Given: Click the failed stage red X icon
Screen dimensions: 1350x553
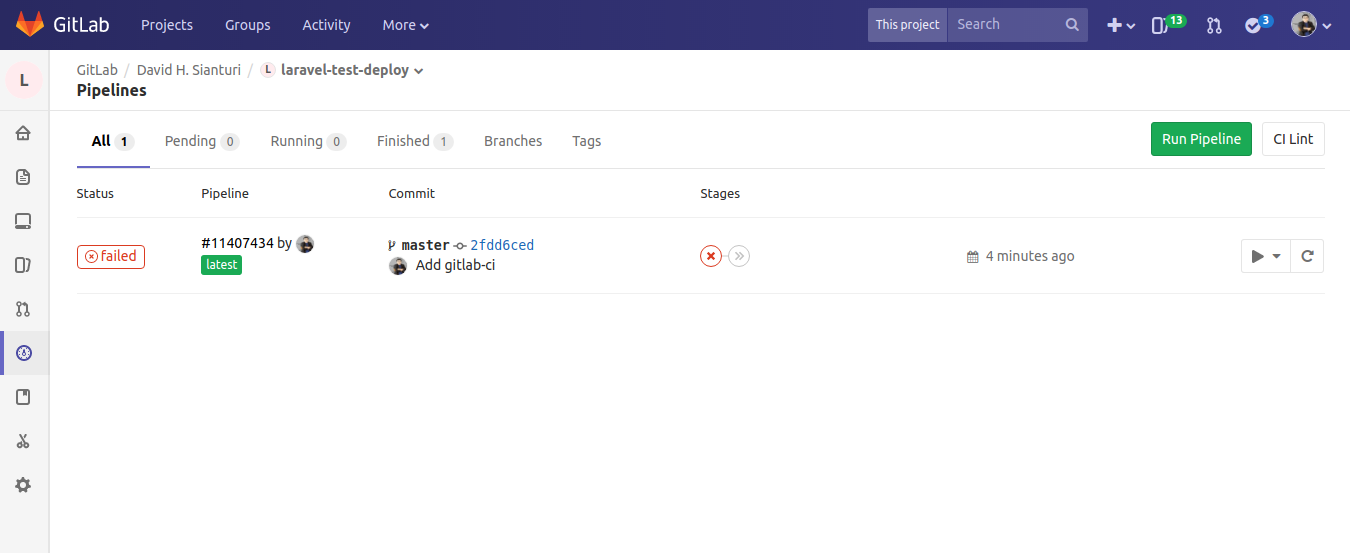Looking at the screenshot, I should [711, 256].
